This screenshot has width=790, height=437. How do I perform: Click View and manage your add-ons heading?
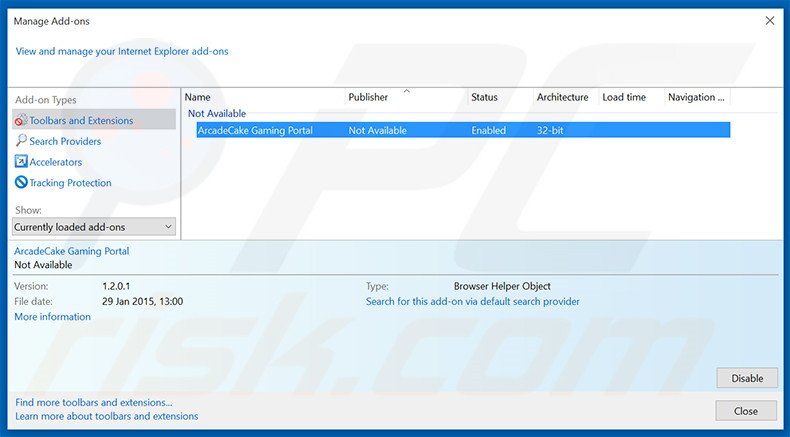(122, 51)
